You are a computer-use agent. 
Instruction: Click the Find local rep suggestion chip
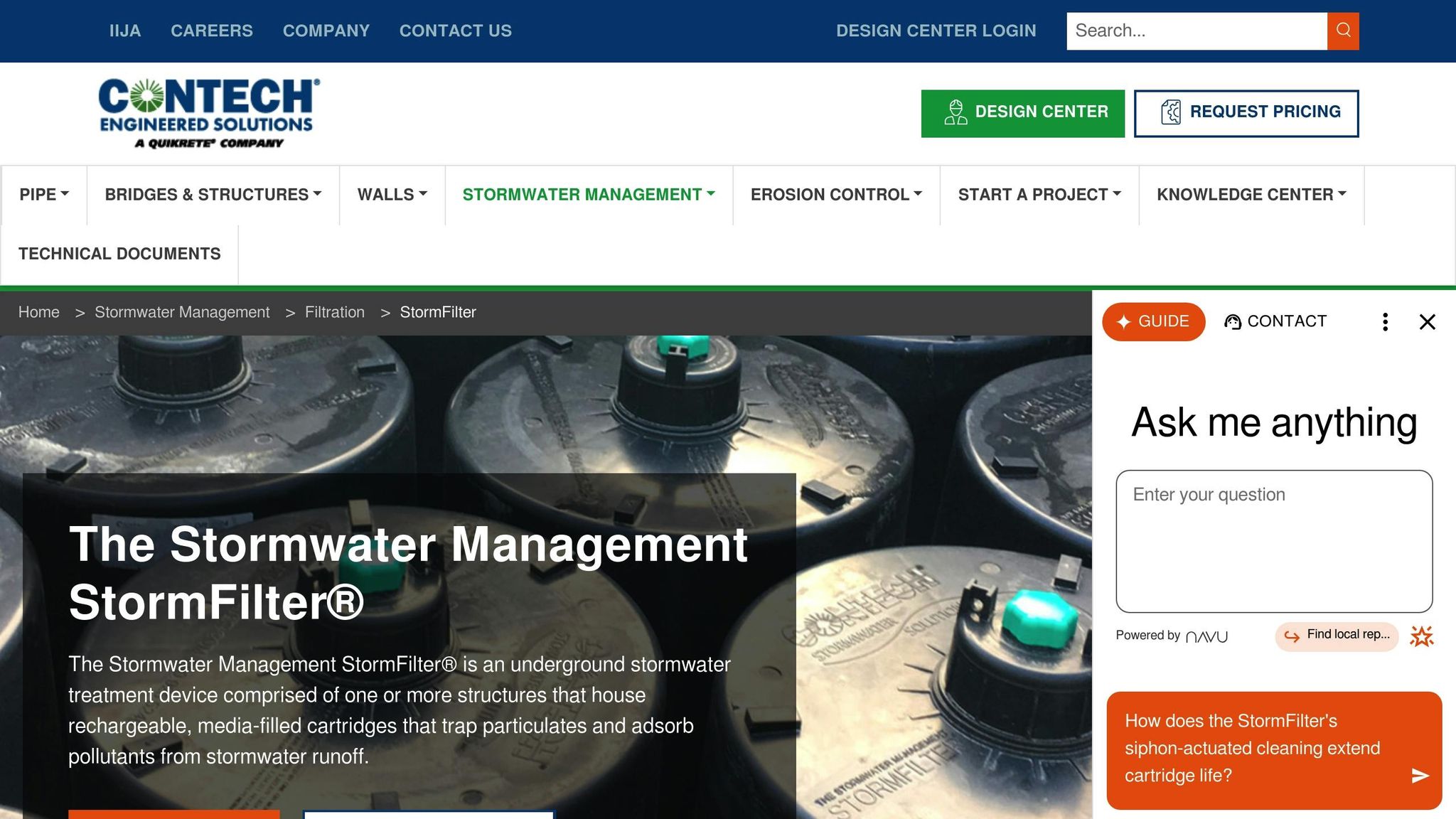pyautogui.click(x=1337, y=636)
